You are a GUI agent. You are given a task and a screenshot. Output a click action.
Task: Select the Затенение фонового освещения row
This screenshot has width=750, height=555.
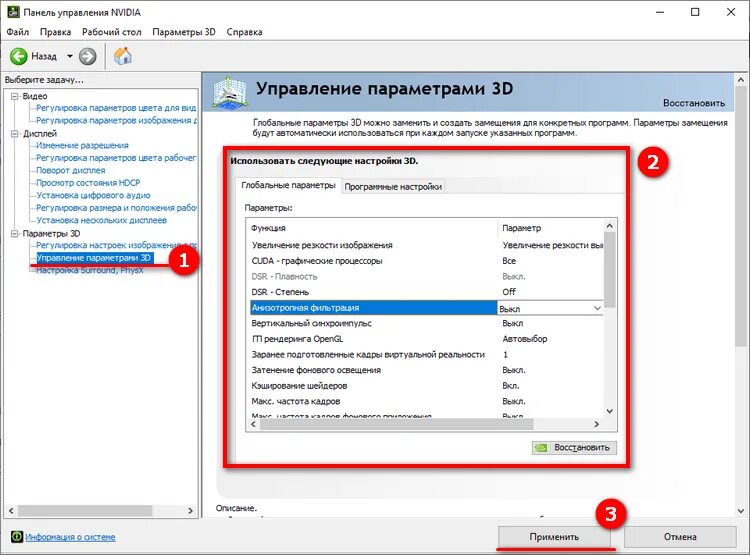426,370
